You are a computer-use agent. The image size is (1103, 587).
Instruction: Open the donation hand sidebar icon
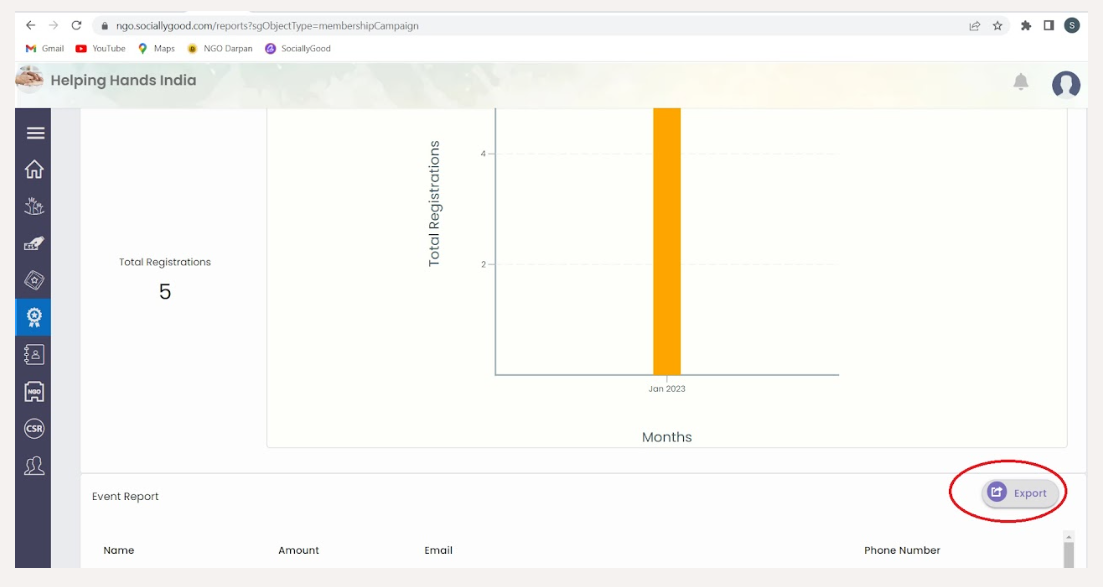pos(34,244)
